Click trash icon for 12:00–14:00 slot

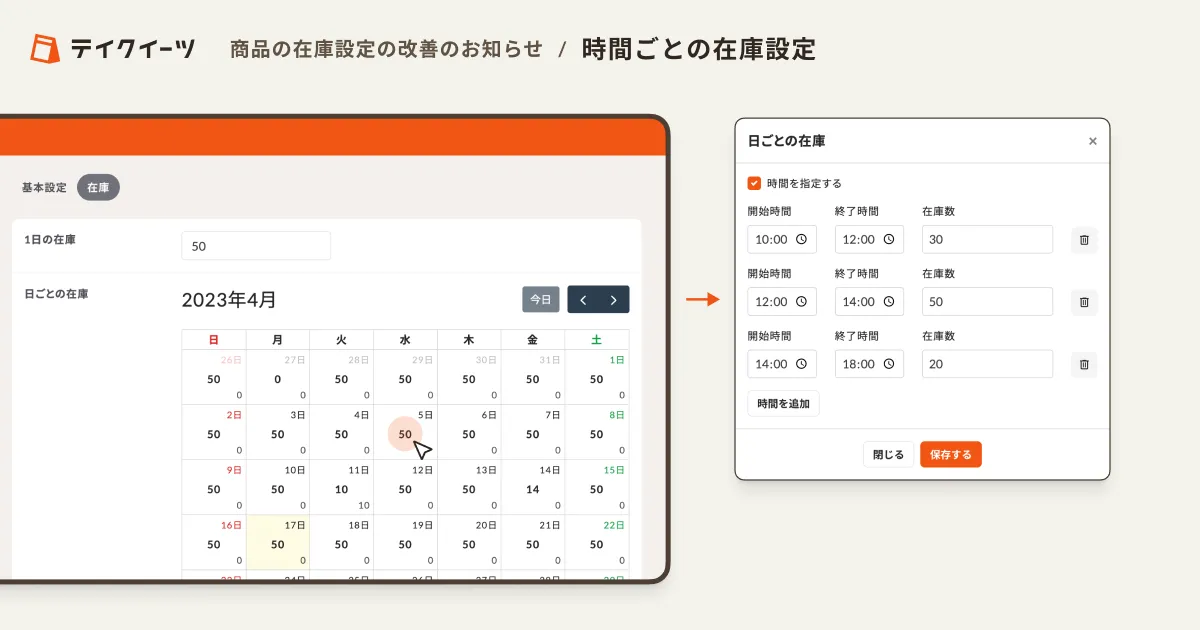(1084, 302)
